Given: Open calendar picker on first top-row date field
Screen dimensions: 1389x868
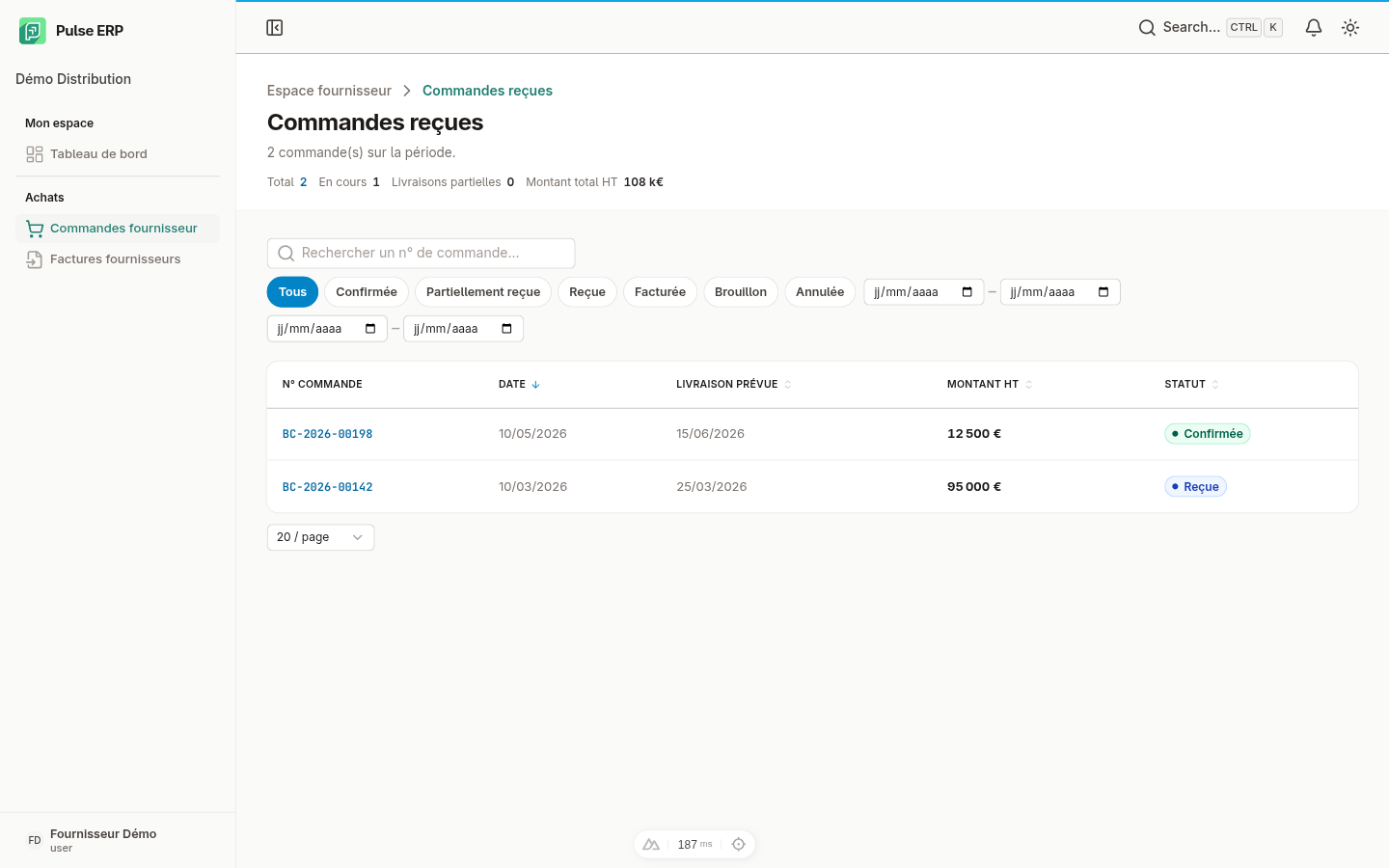Looking at the screenshot, I should point(967,292).
